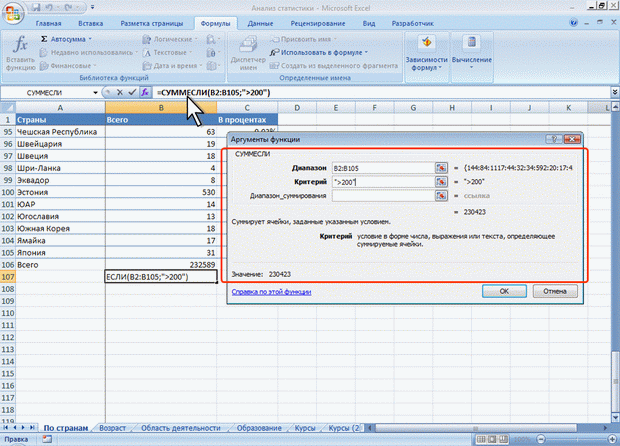The width and height of the screenshot is (620, 446).
Task: Click the Отмена button
Action: (x=555, y=291)
